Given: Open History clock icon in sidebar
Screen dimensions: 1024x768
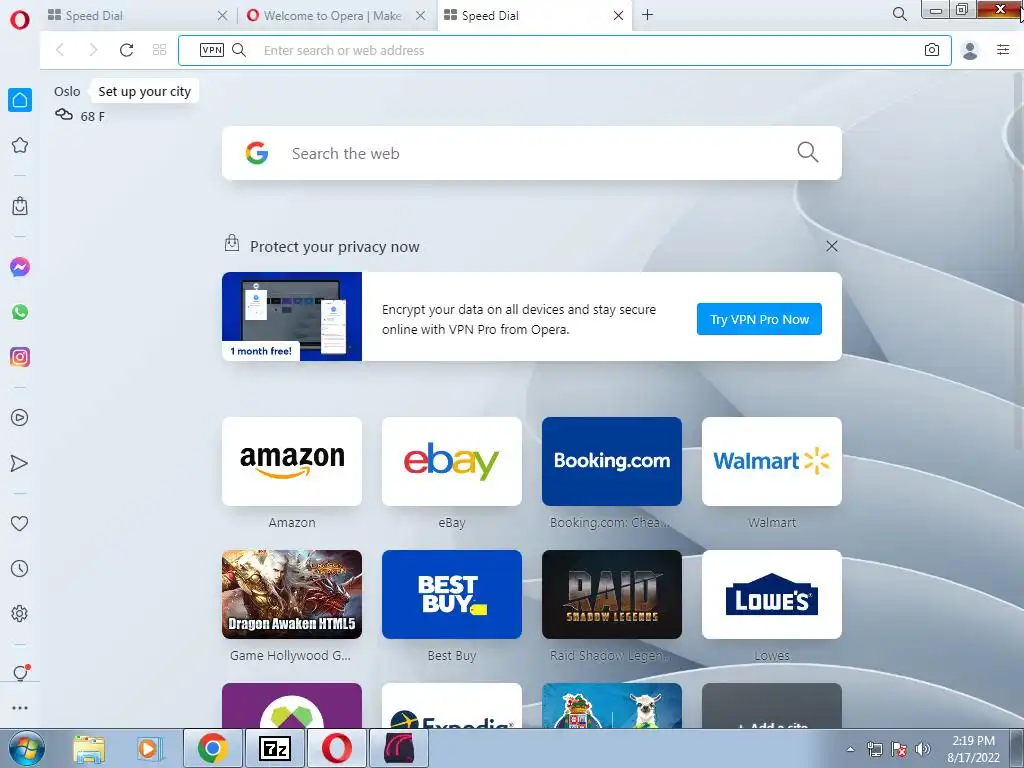Looking at the screenshot, I should tap(20, 568).
